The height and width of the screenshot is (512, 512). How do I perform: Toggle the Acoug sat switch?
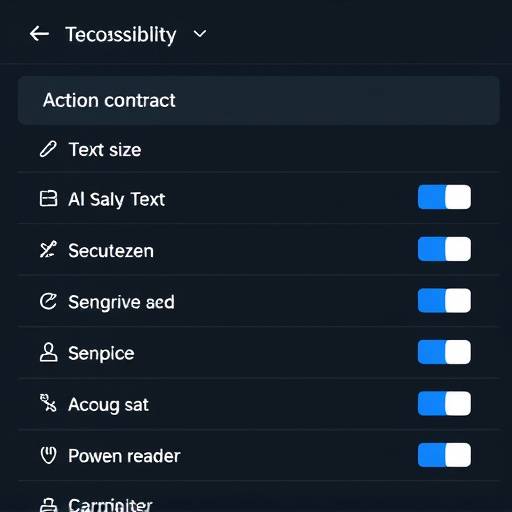coord(444,404)
